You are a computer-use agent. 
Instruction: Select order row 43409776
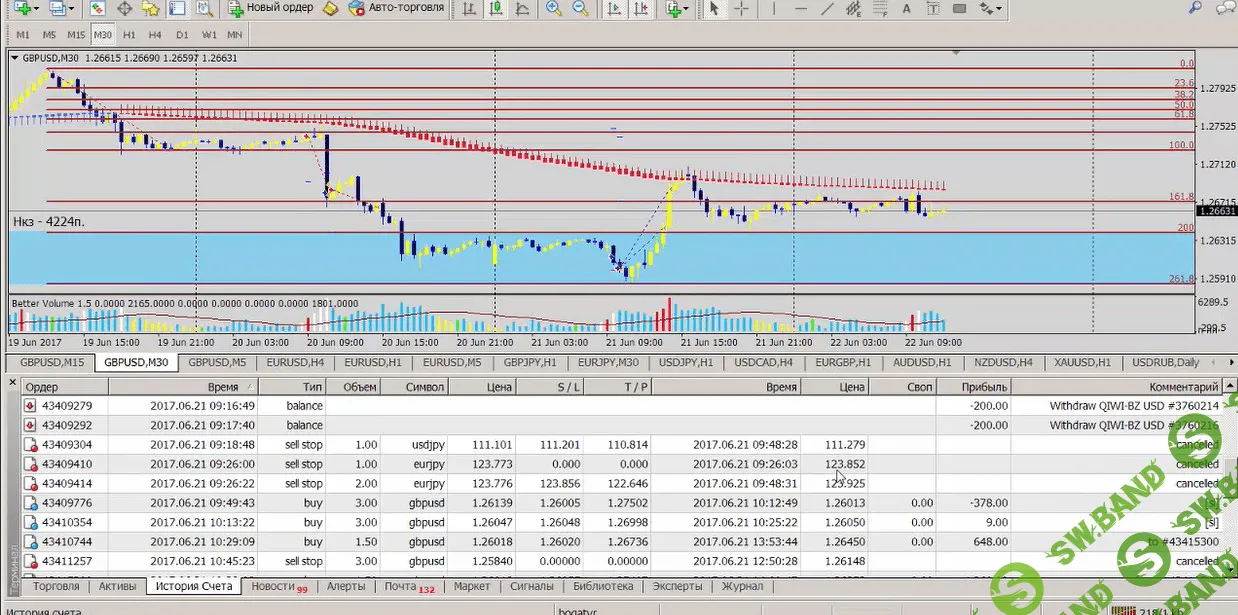pos(66,503)
